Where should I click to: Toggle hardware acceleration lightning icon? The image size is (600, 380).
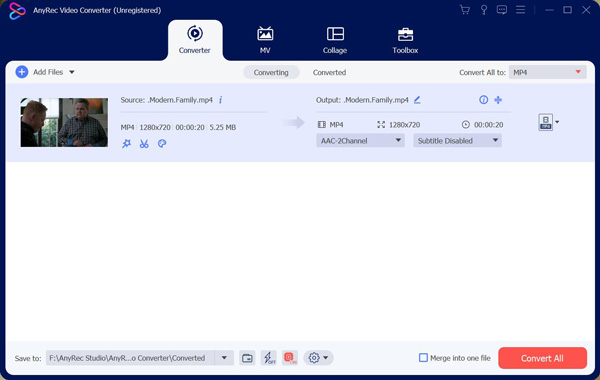[269, 358]
